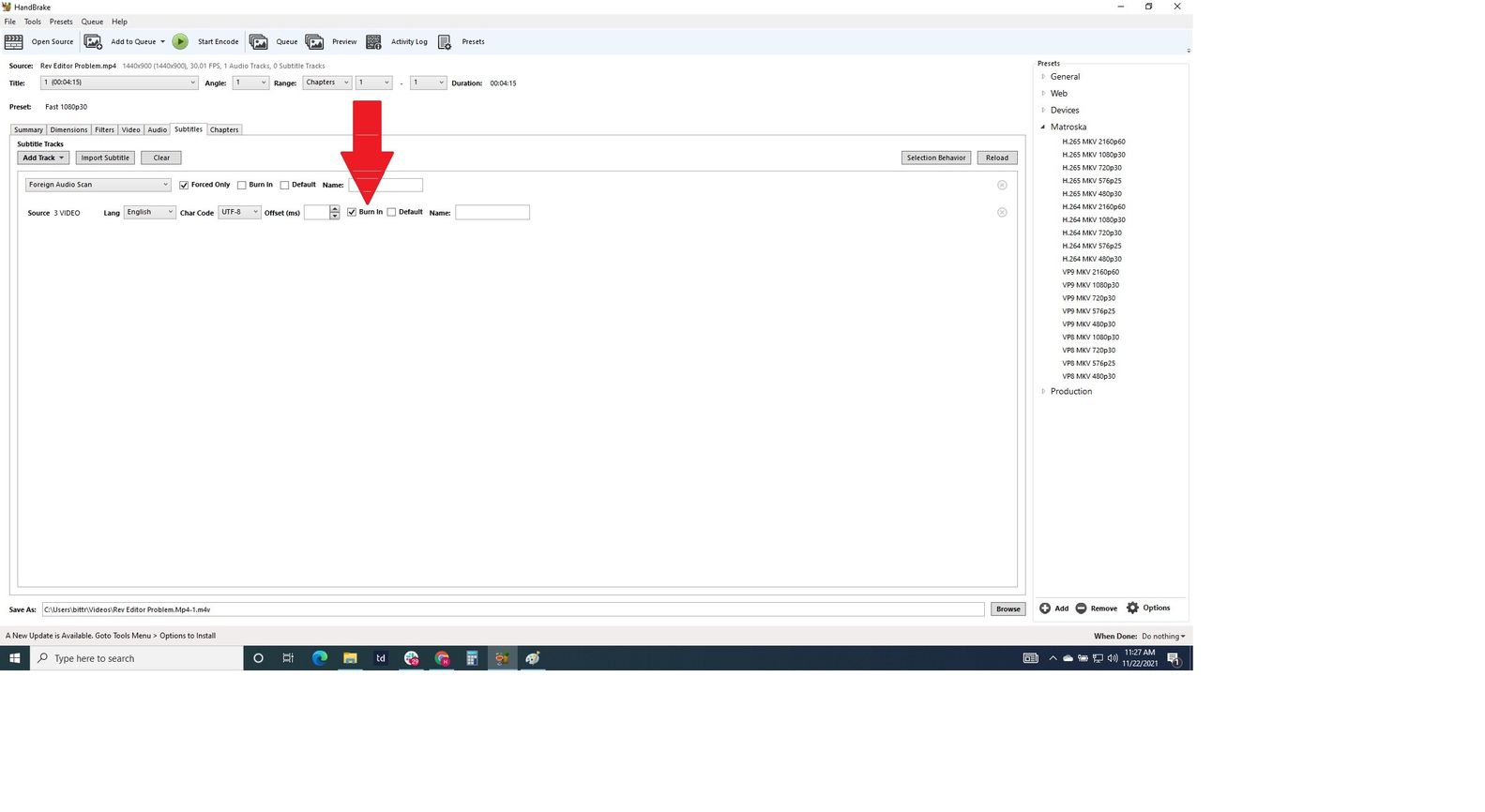Open the td app in taskbar
Screen dimensions: 1485x812
(x=380, y=658)
